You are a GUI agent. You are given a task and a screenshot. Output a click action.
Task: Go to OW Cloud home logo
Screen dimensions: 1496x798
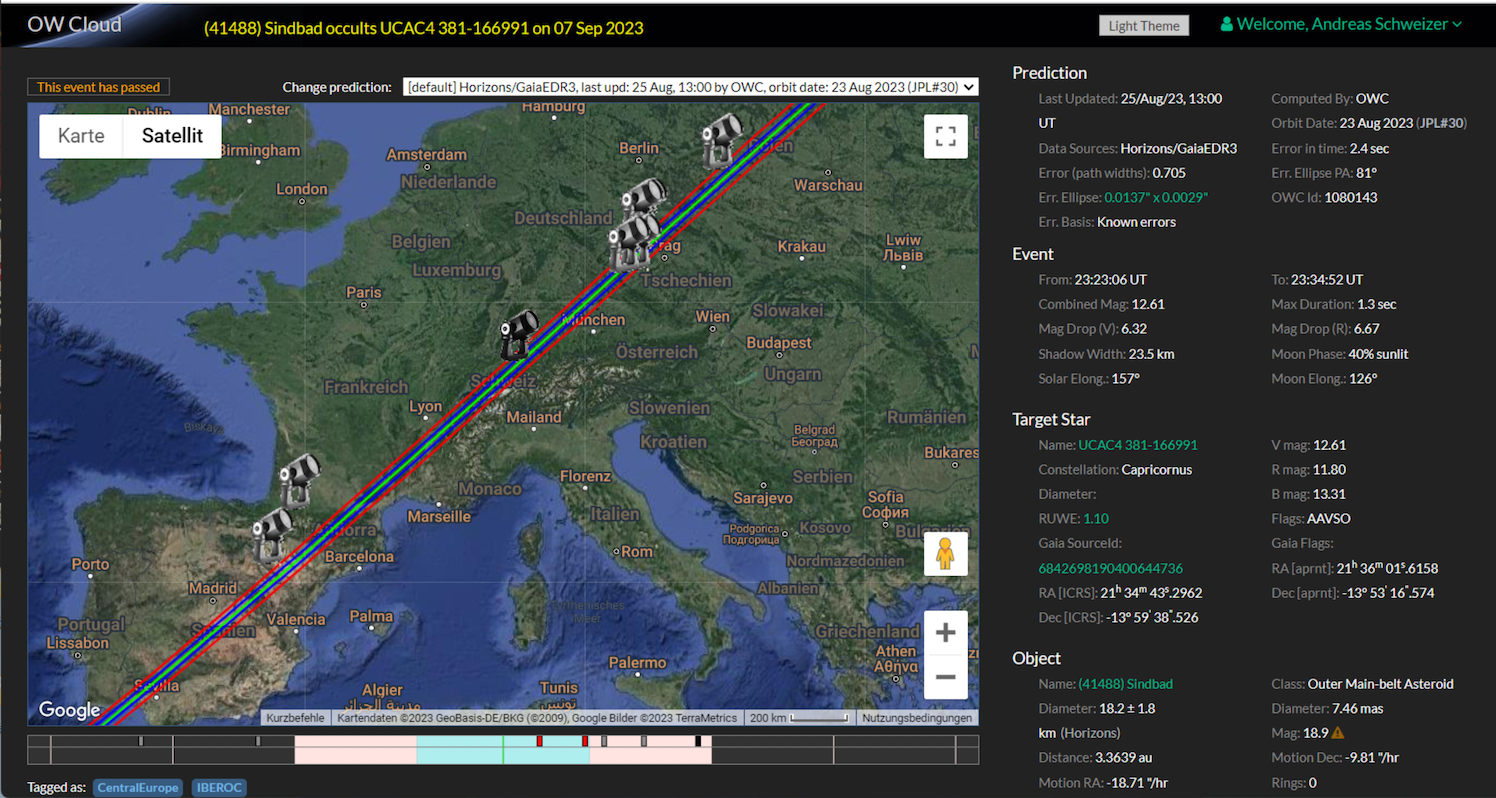(x=75, y=24)
